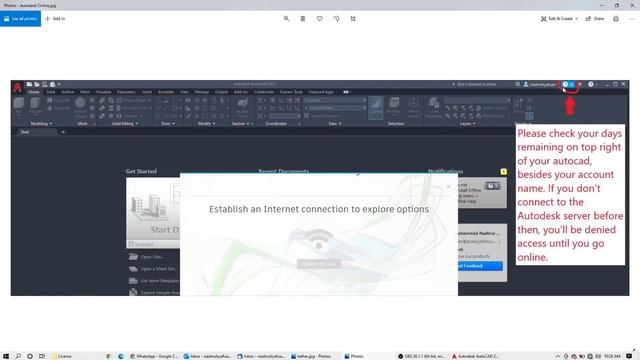This screenshot has width=640, height=360.
Task: Switch to Autodesk AutoCAD taskbar window
Action: [476, 356]
